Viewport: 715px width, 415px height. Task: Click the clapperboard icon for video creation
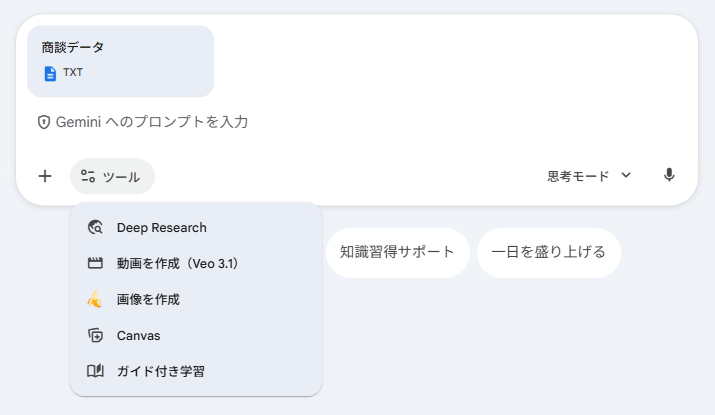(x=95, y=263)
